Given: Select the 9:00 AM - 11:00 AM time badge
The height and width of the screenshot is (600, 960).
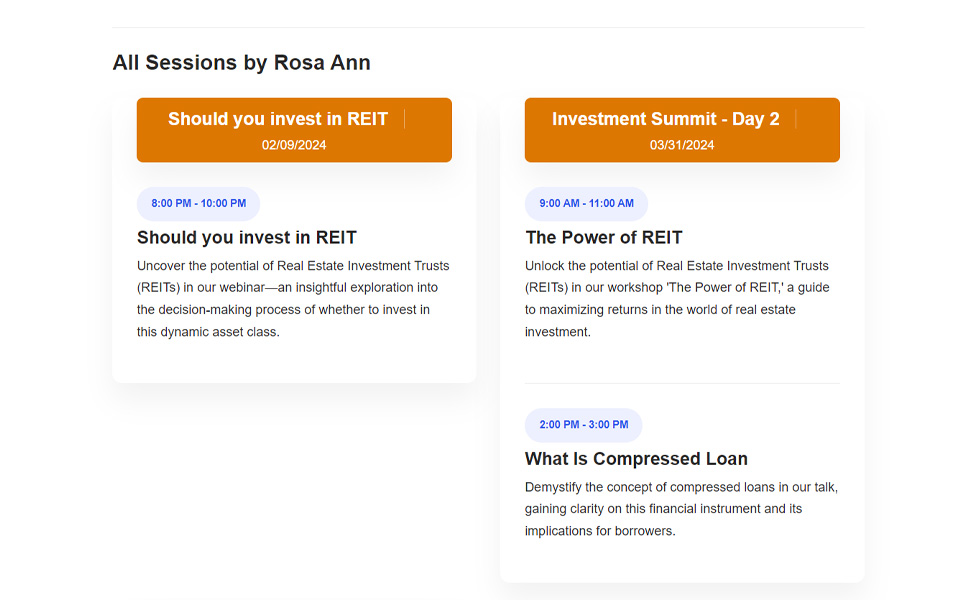Looking at the screenshot, I should coord(586,204).
